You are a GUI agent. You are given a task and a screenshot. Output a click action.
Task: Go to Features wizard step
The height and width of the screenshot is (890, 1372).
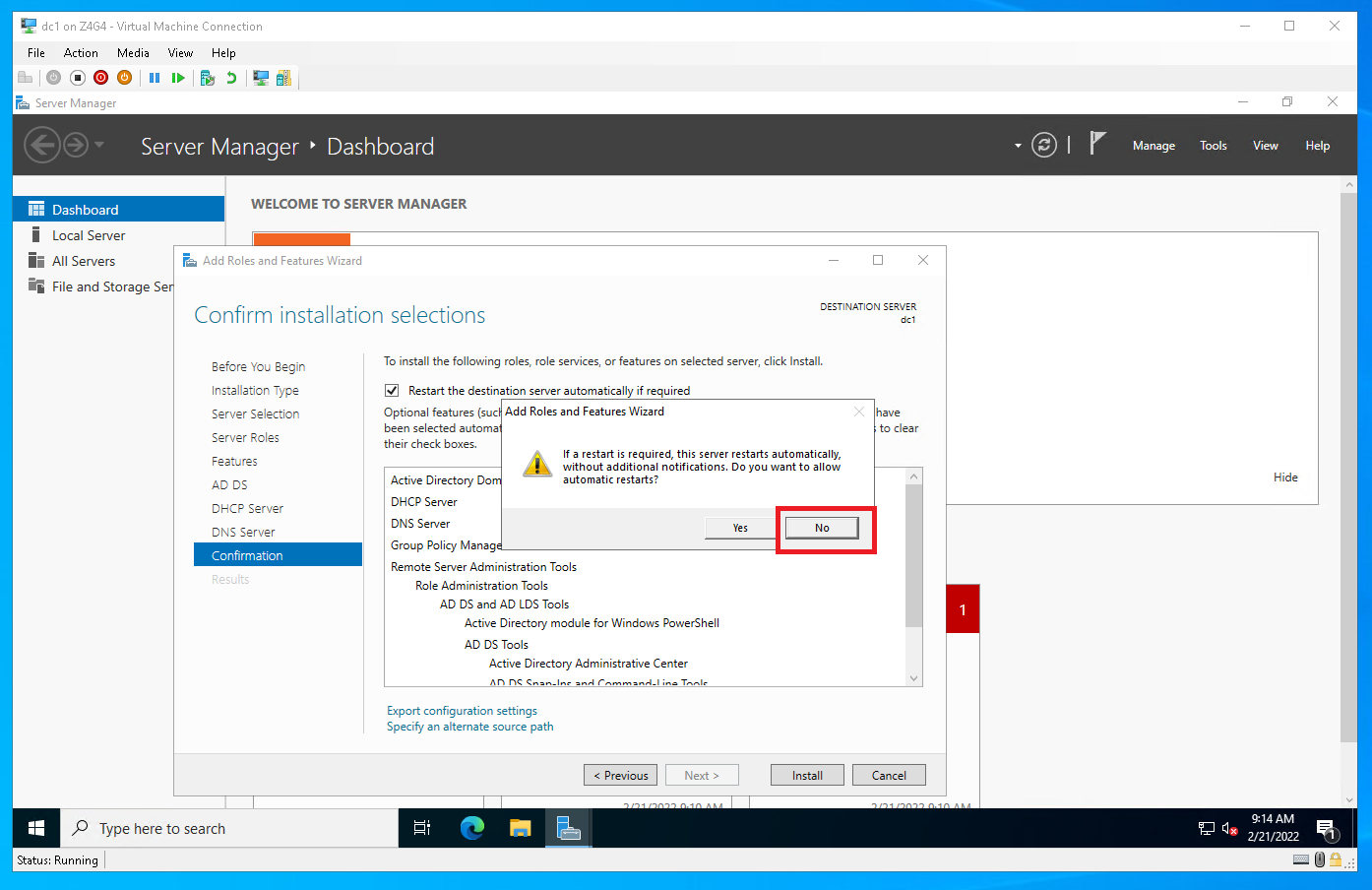coord(234,461)
